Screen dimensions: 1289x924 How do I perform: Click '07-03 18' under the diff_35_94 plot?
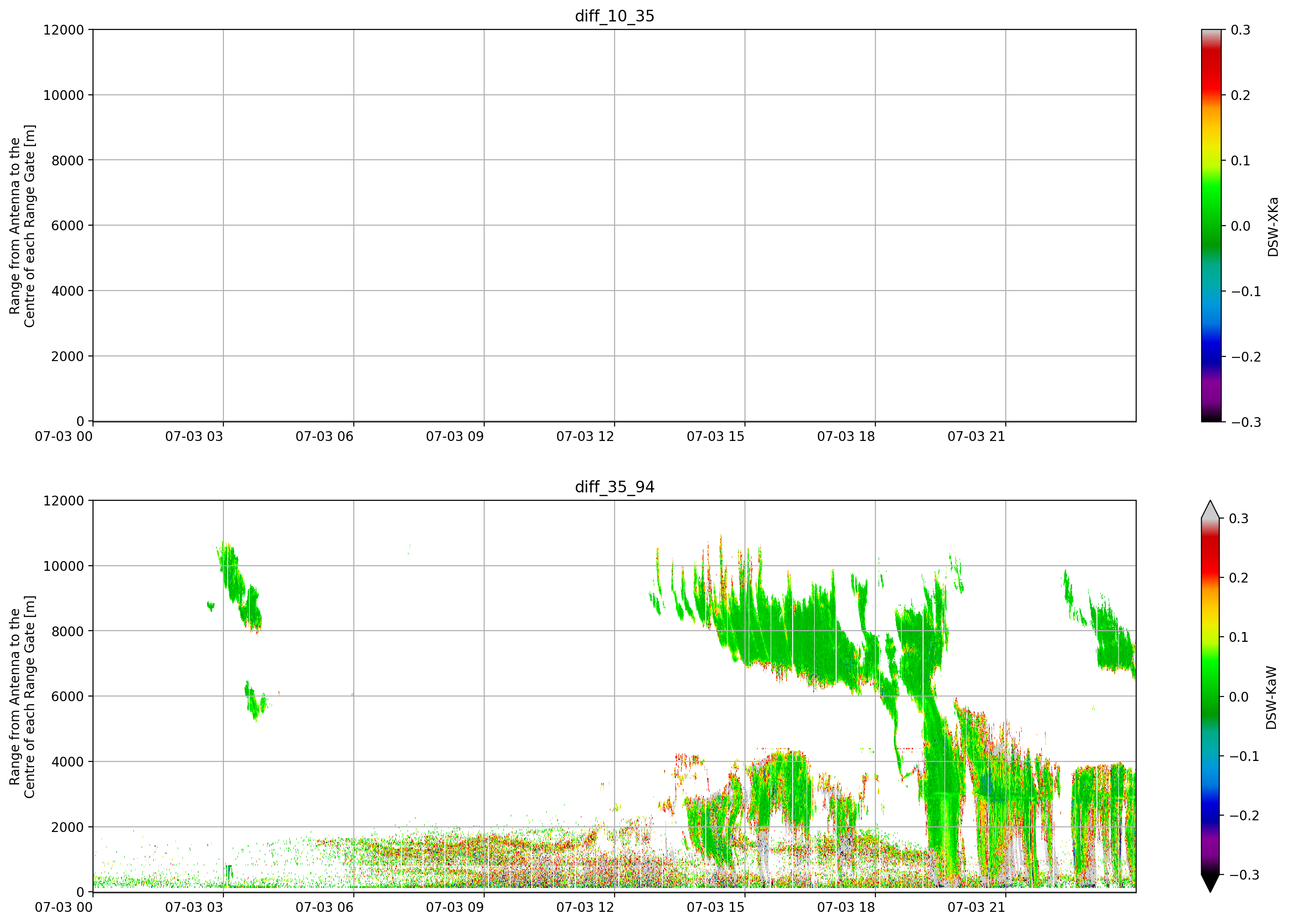pyautogui.click(x=846, y=907)
